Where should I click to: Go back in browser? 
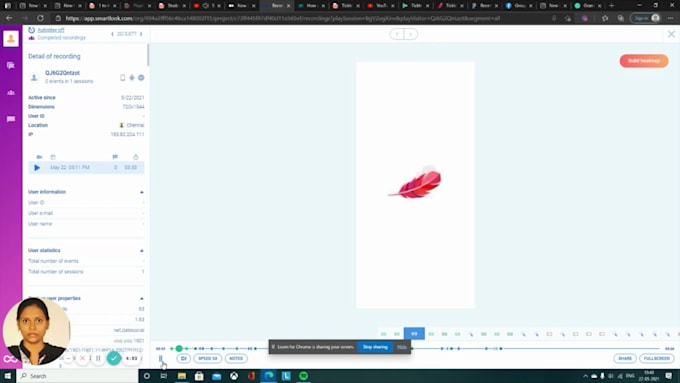(x=9, y=18)
